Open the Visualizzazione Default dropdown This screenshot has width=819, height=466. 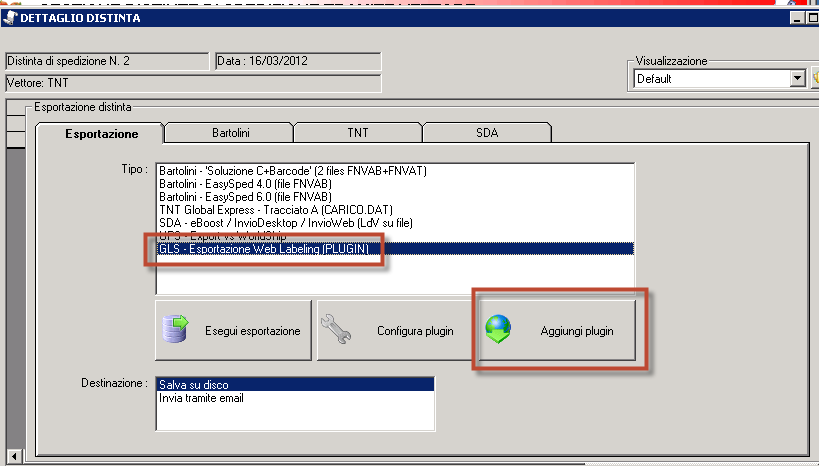point(797,79)
